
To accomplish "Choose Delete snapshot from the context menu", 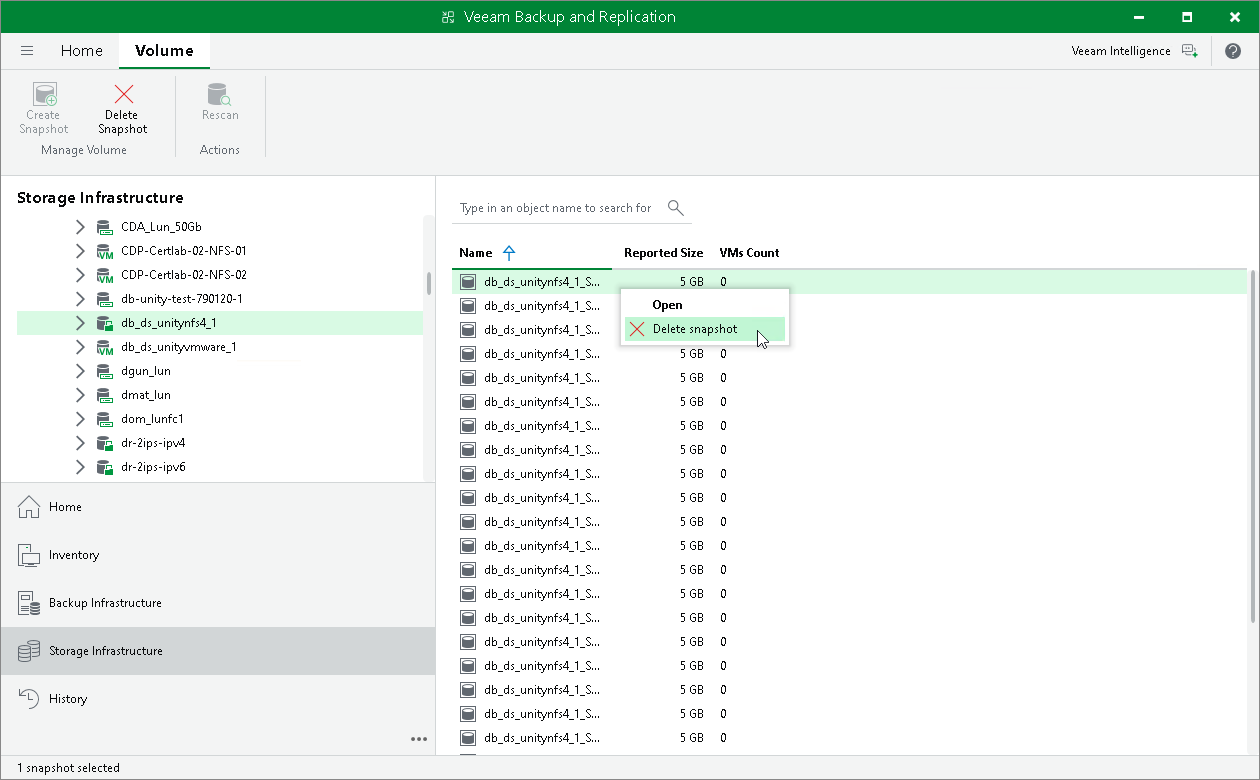I will 705,329.
